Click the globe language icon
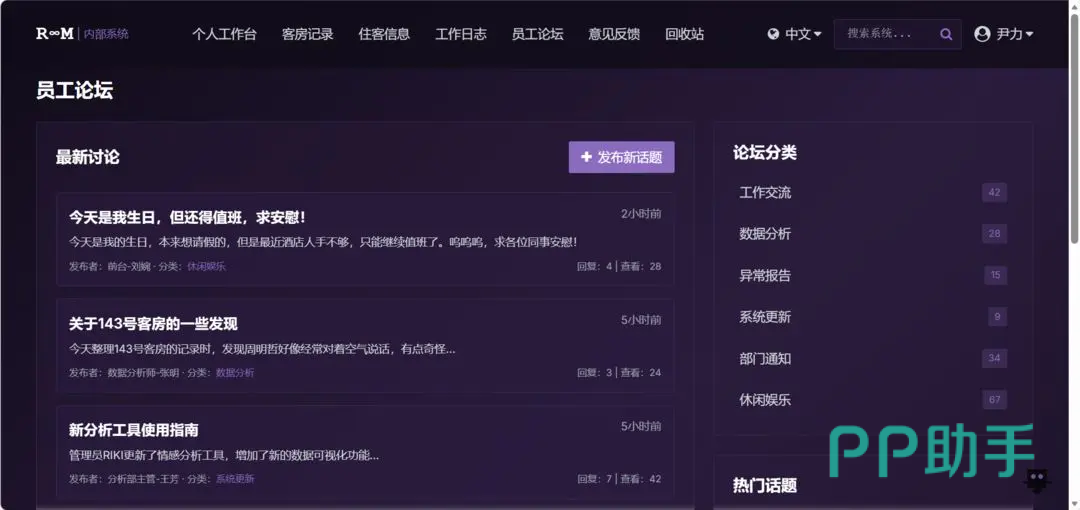Viewport: 1080px width, 510px height. coord(773,34)
